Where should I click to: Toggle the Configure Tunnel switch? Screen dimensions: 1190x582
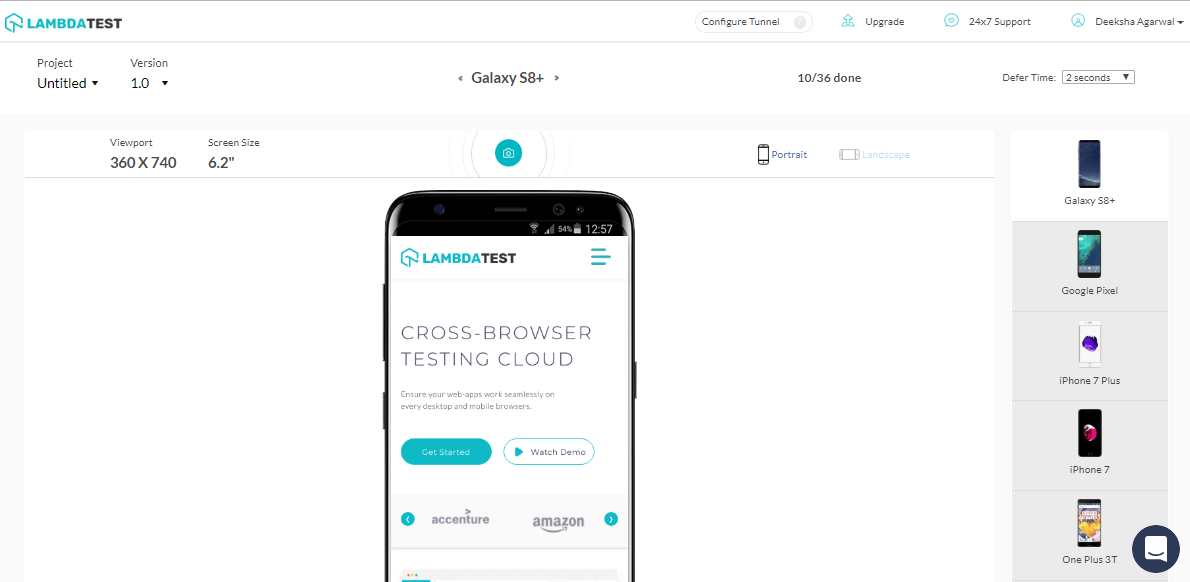(797, 21)
